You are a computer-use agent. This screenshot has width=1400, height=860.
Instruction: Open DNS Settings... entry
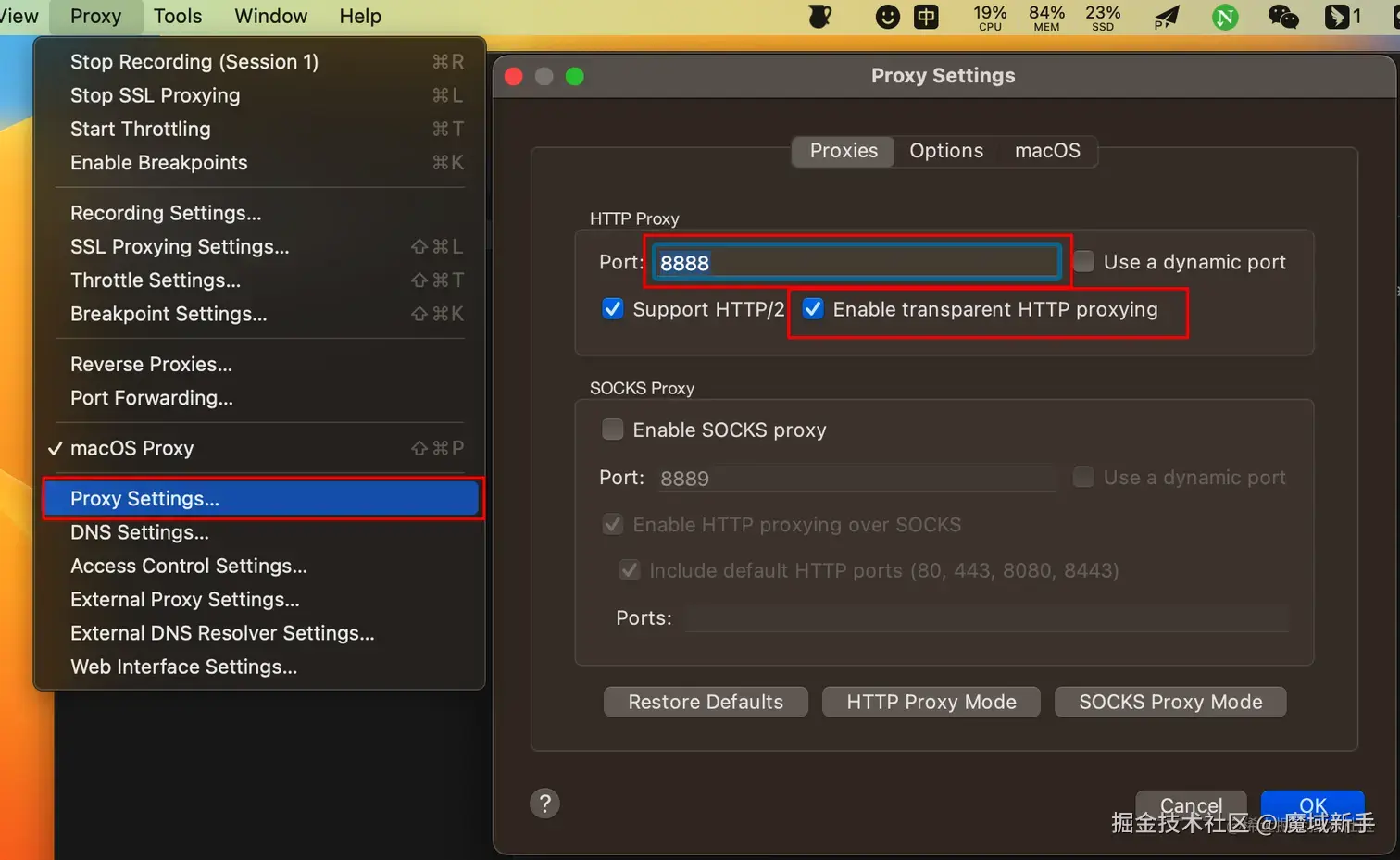[260, 532]
